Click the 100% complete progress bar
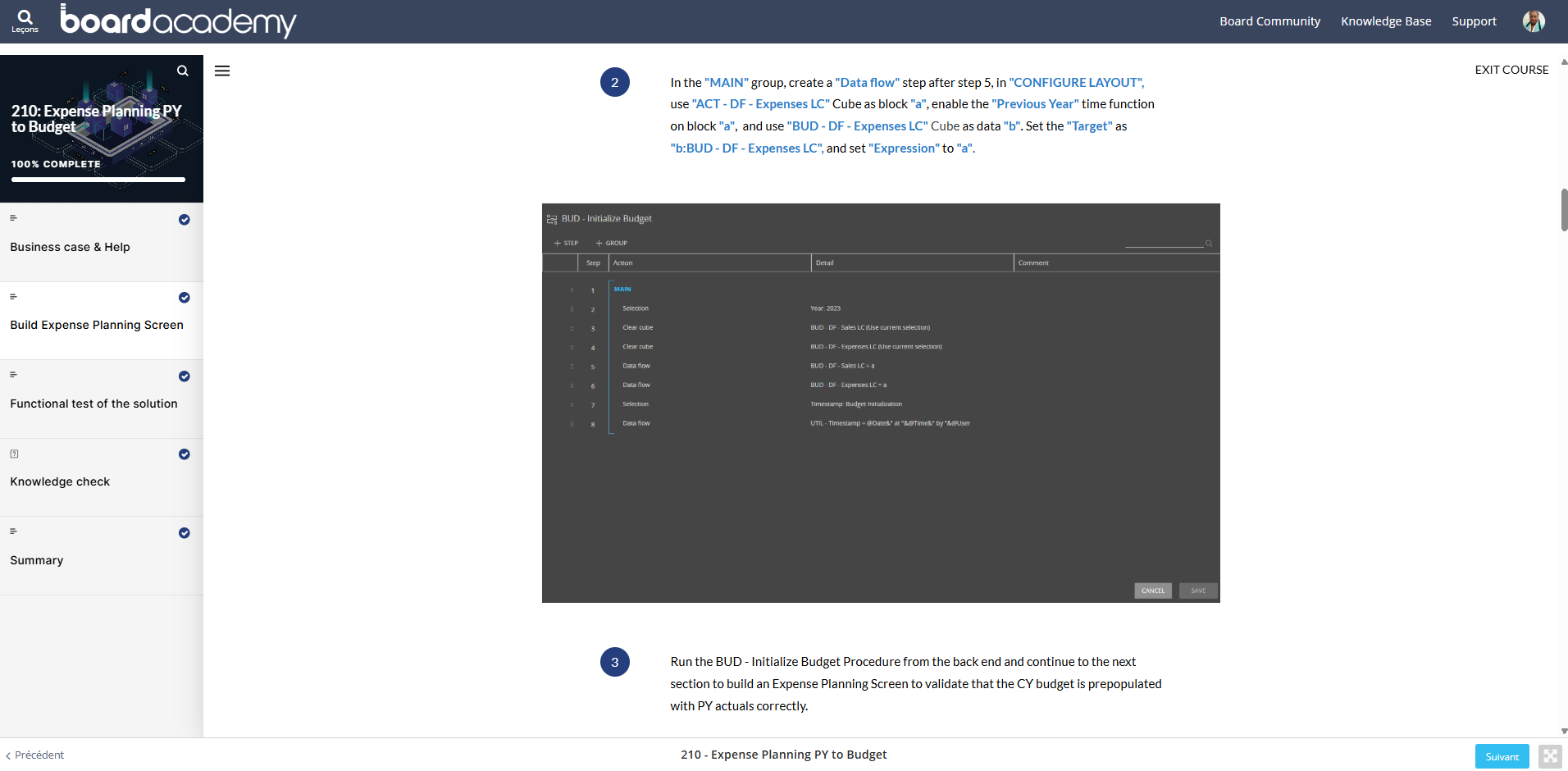This screenshot has width=1568, height=771. (x=98, y=180)
